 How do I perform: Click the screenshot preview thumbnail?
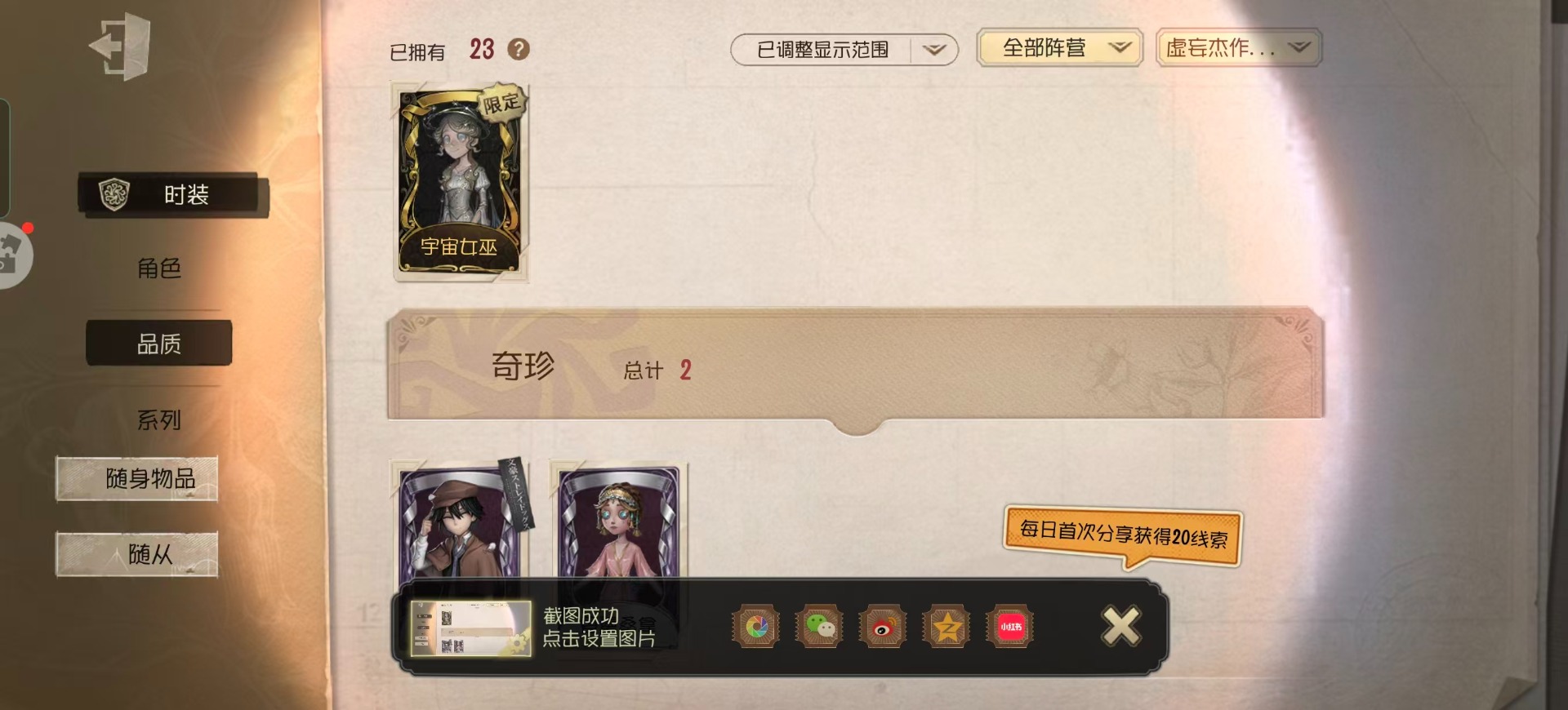[x=470, y=628]
